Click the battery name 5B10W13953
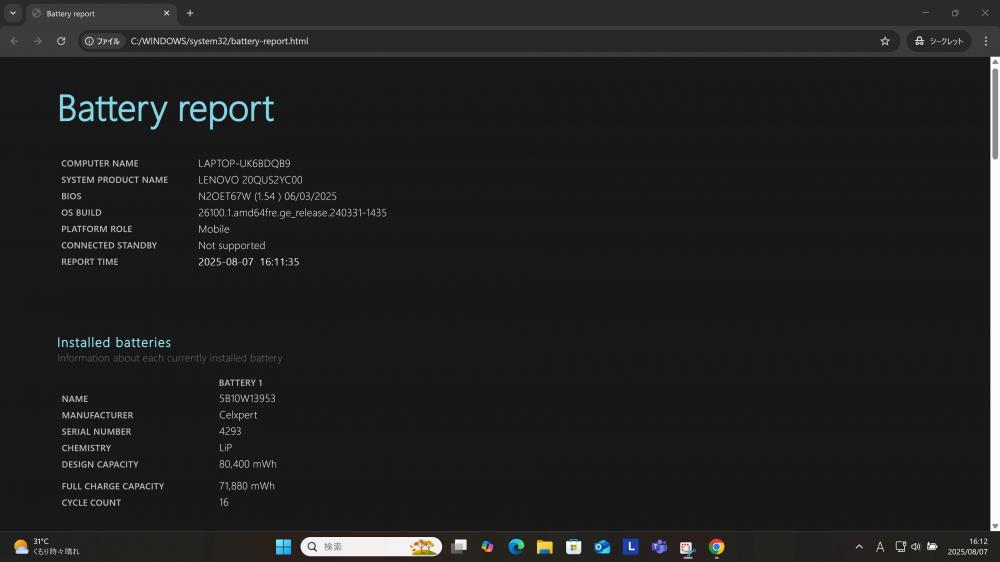 click(x=247, y=398)
